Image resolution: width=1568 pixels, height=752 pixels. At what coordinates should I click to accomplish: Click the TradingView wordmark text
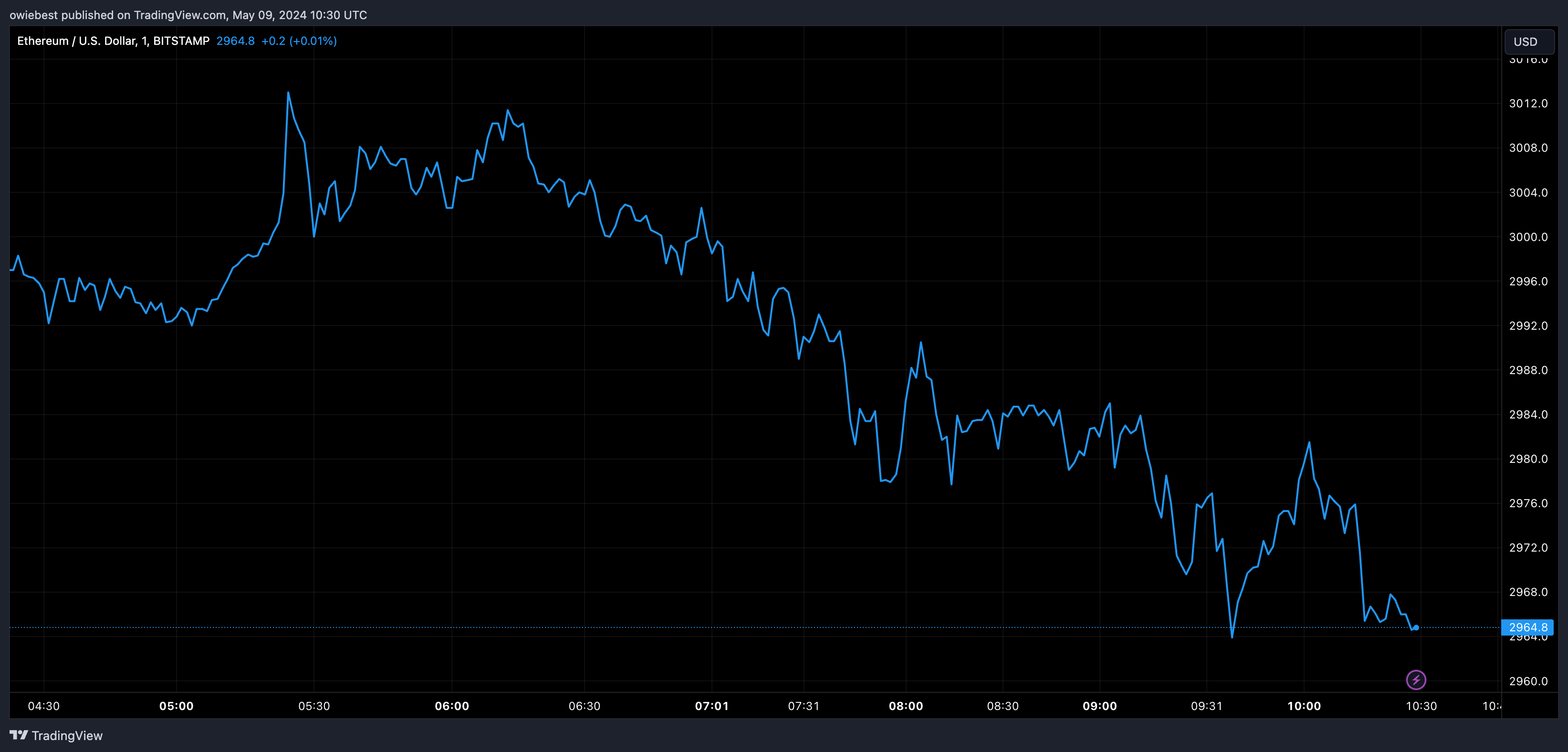(x=67, y=736)
